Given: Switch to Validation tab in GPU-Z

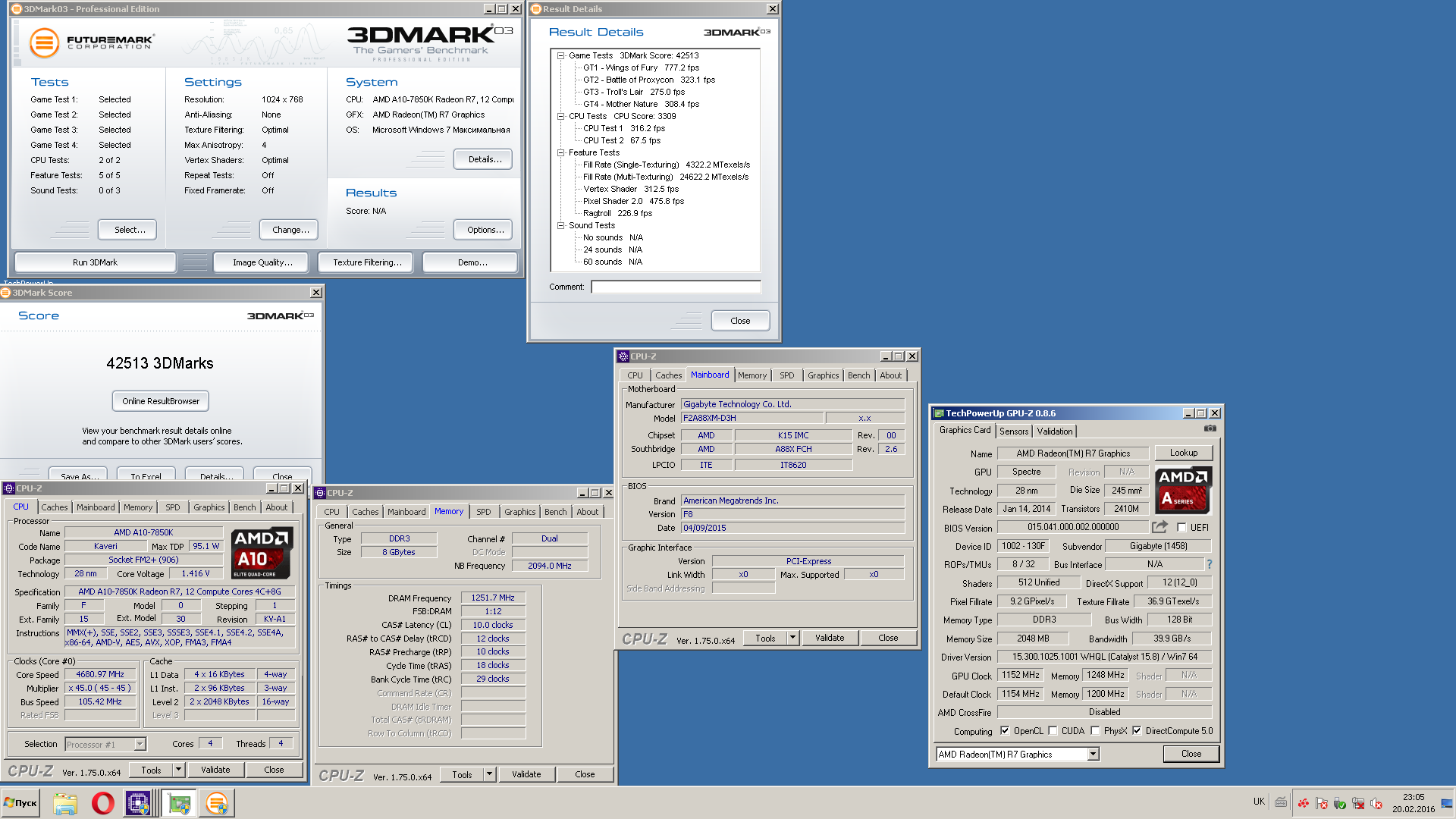Looking at the screenshot, I should 1055,431.
